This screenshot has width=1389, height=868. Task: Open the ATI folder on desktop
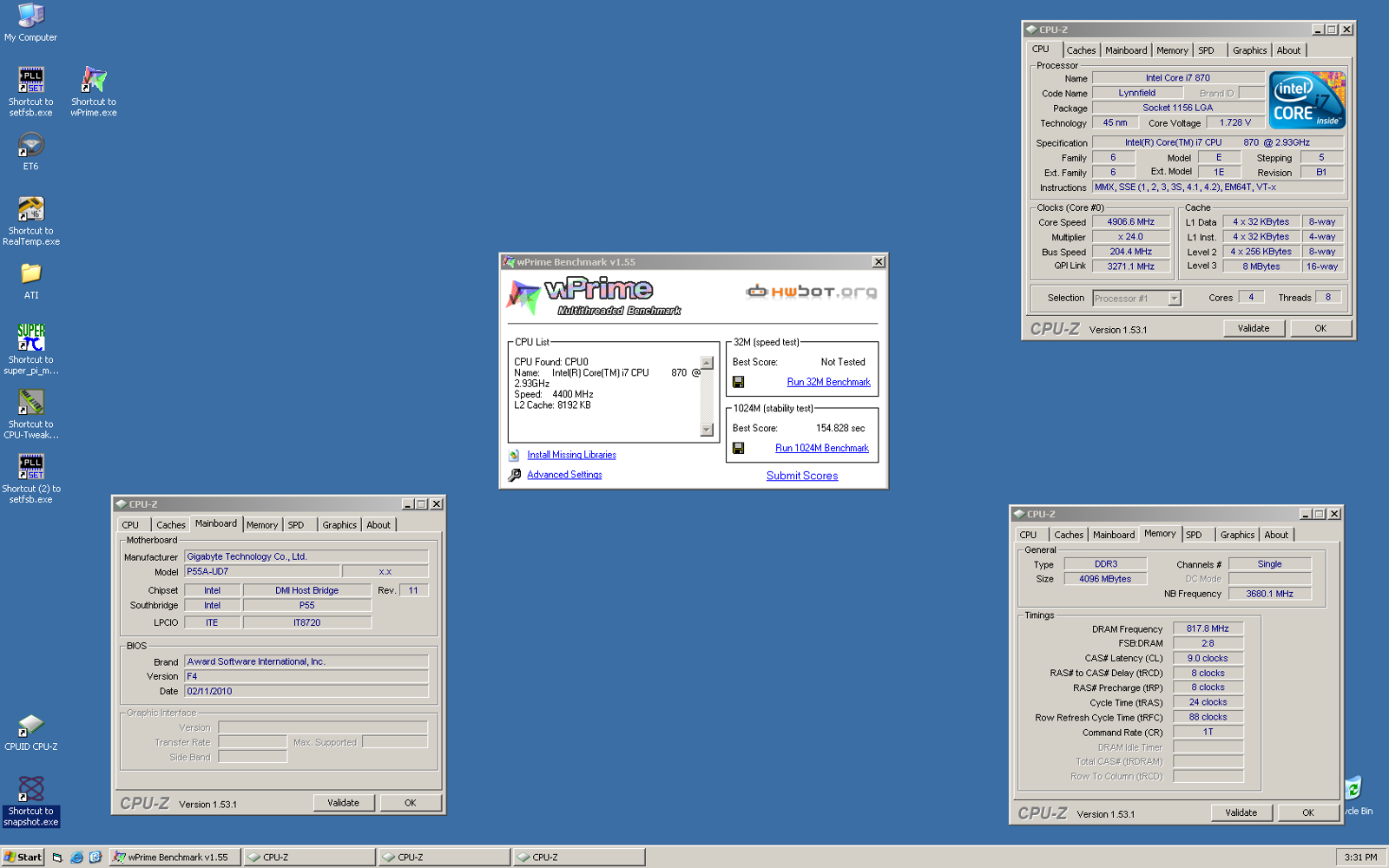click(x=30, y=281)
